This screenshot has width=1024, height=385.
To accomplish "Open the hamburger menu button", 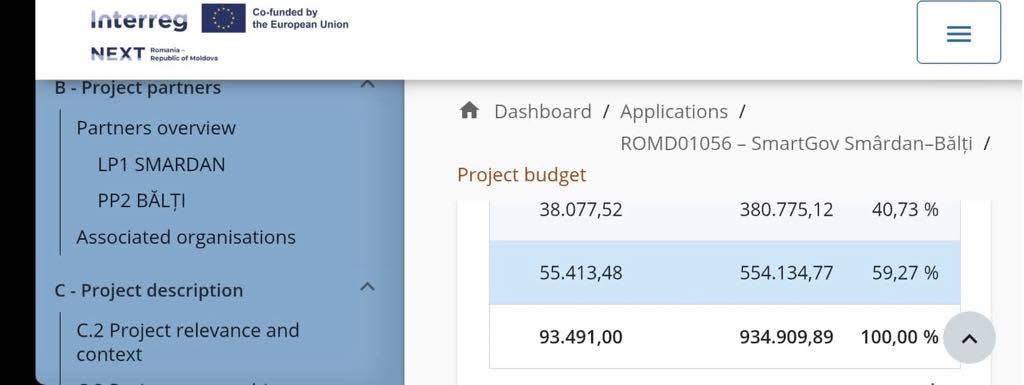I will point(958,33).
